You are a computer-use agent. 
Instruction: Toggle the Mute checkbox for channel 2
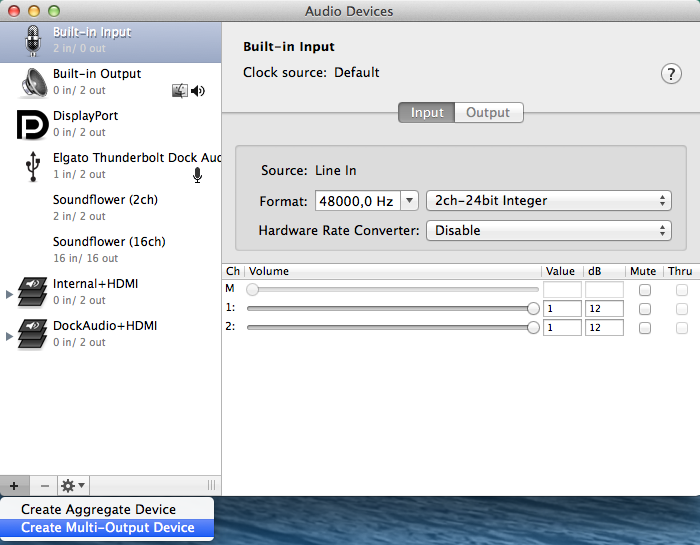[x=645, y=328]
